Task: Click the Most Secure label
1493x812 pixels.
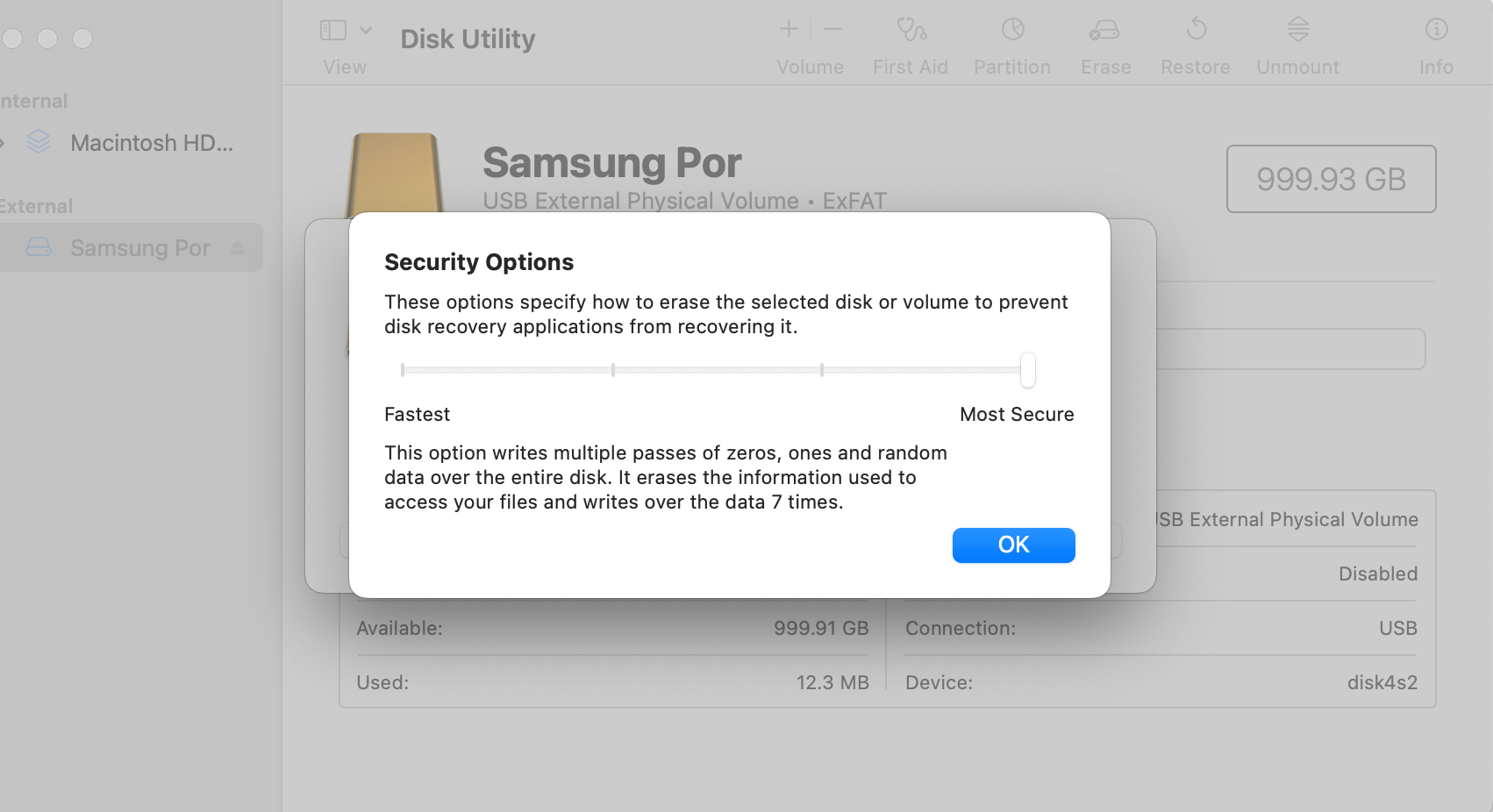Action: (x=1016, y=414)
